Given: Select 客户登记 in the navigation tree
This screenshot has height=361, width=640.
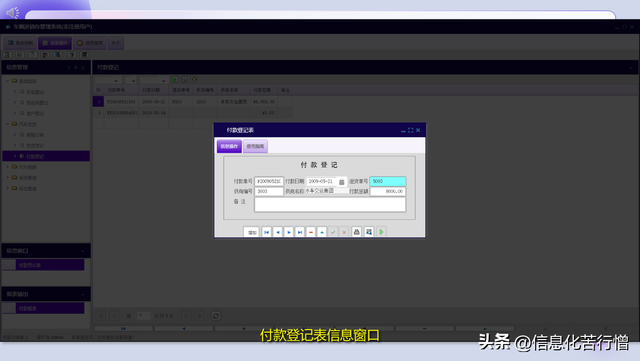Looking at the screenshot, I should [x=35, y=113].
